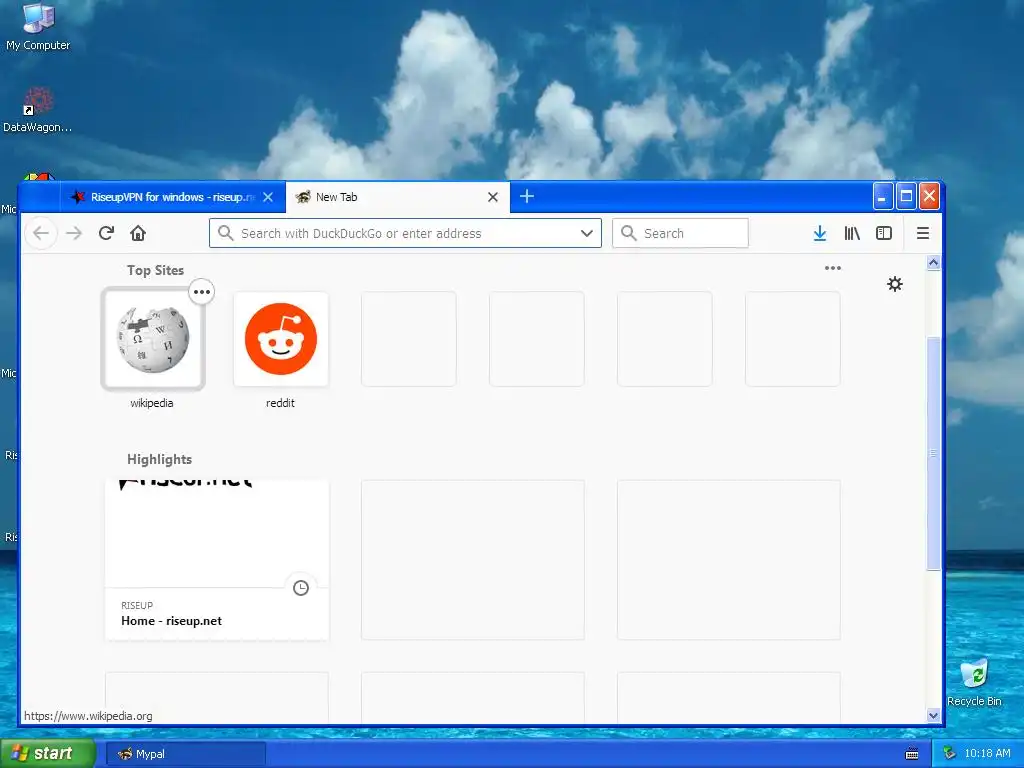This screenshot has width=1024, height=768.
Task: Close the RiseupVPN for windows tab
Action: pyautogui.click(x=268, y=197)
